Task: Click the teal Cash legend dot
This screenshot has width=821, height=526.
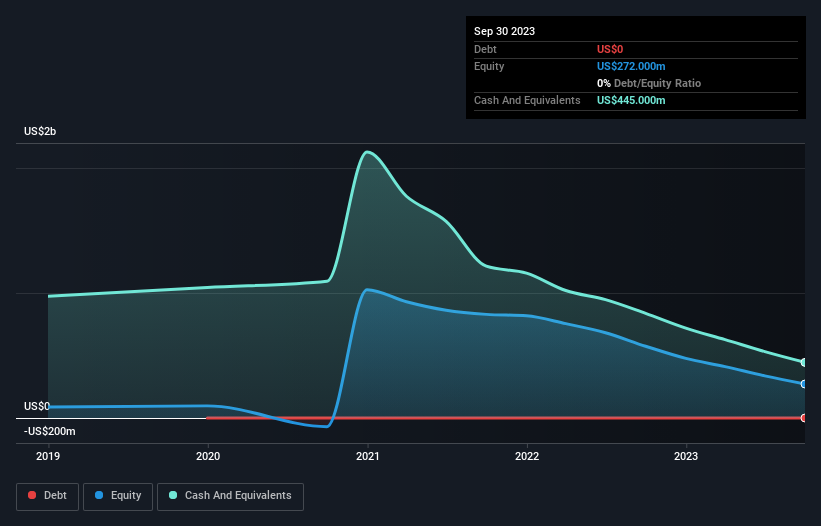Action: pyautogui.click(x=173, y=495)
